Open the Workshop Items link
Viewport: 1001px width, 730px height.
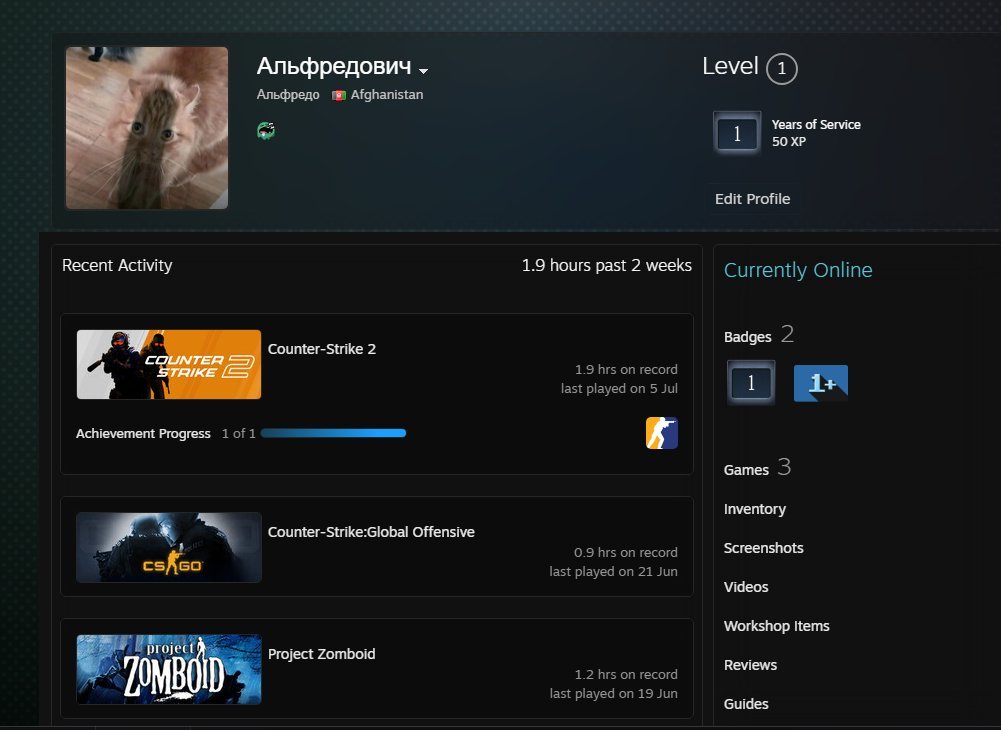pos(776,626)
